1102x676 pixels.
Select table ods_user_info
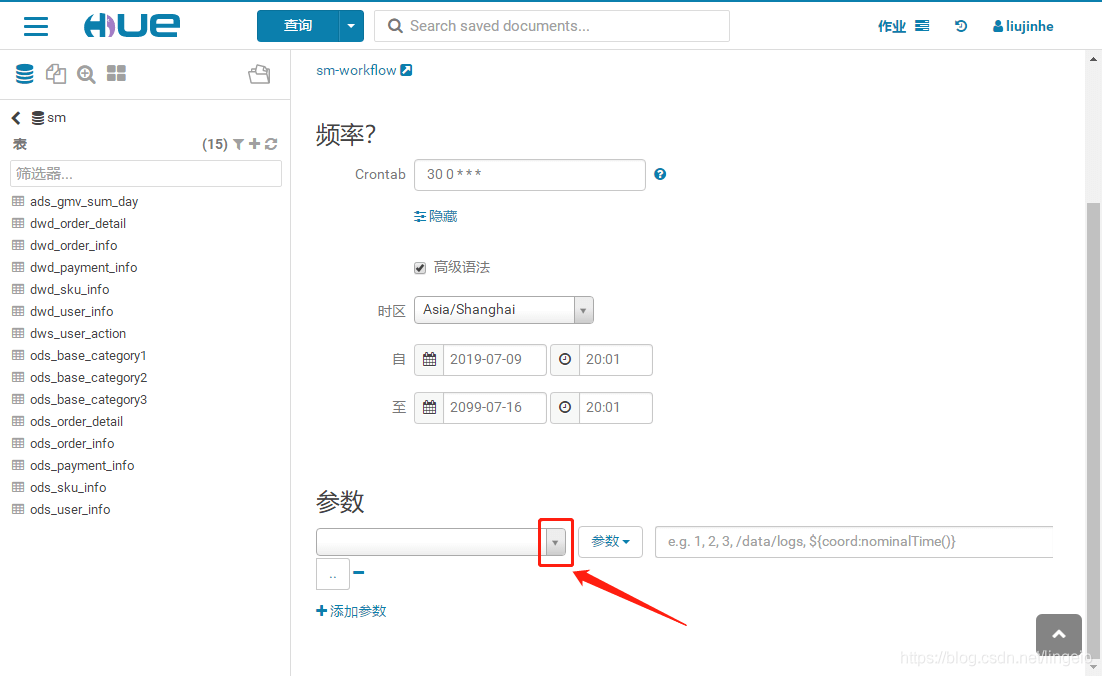tap(70, 509)
